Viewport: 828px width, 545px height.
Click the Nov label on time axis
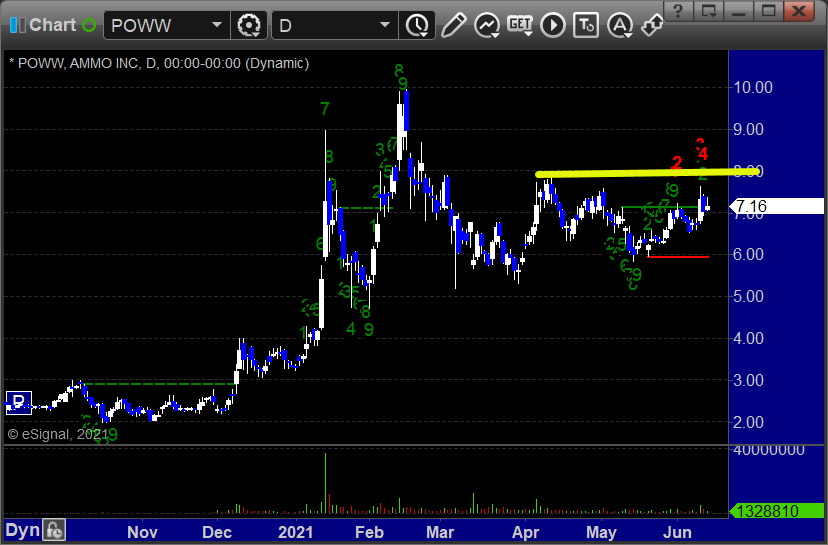coord(142,532)
